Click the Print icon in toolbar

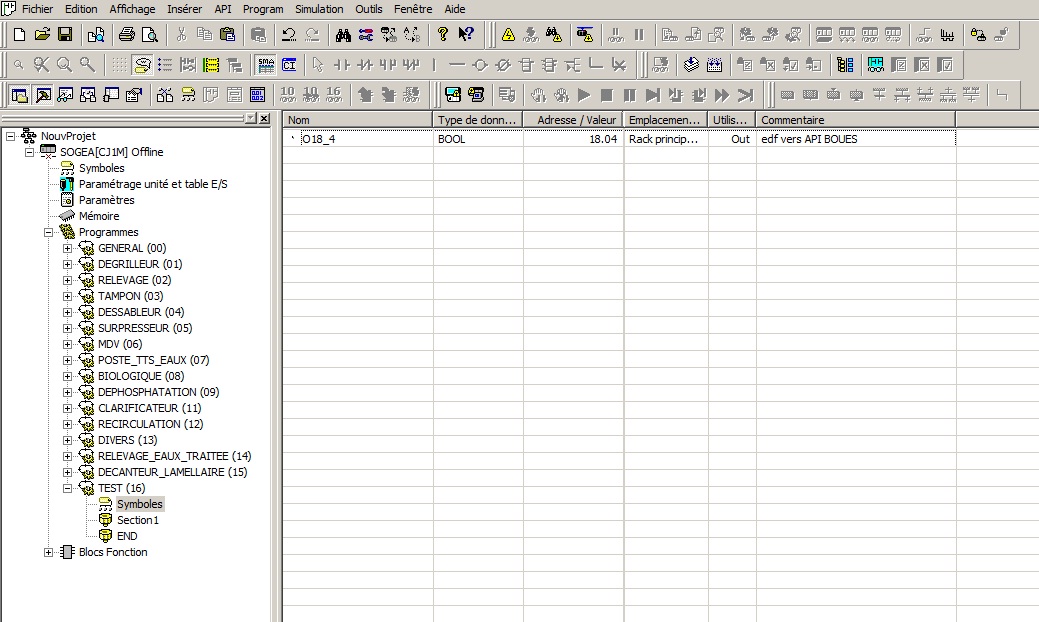(127, 35)
